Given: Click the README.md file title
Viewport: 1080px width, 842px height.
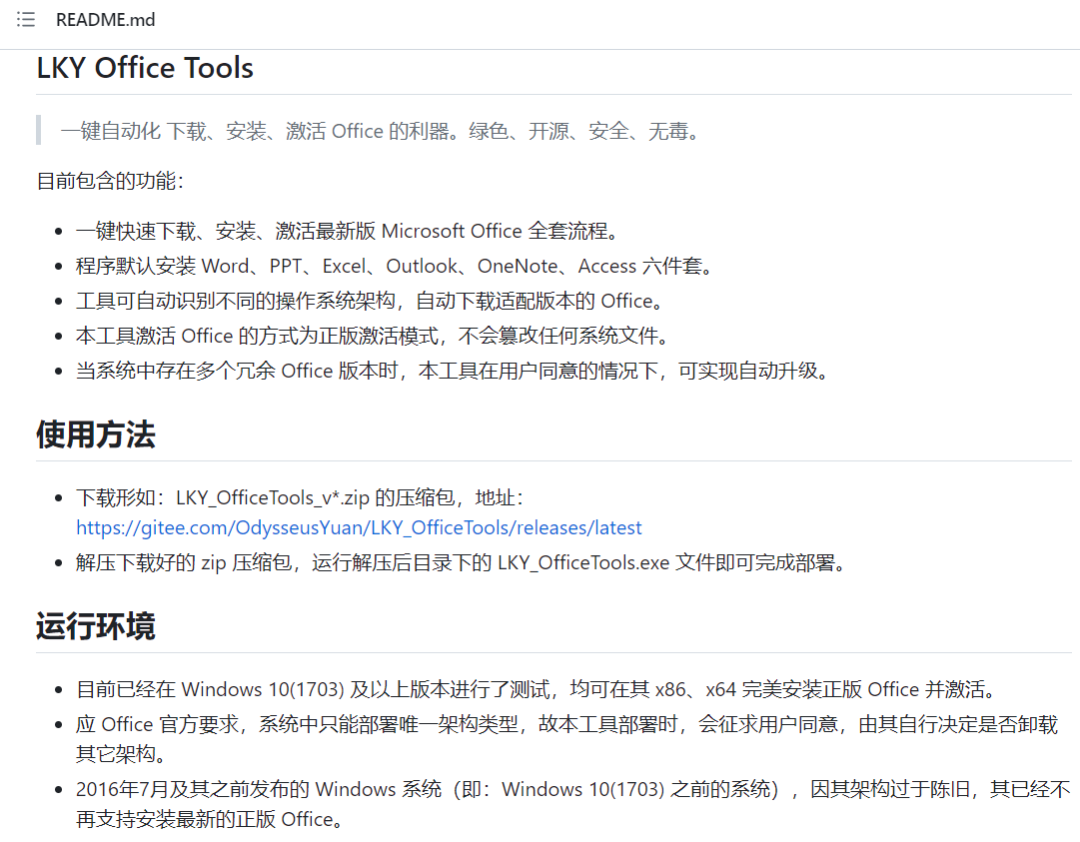Looking at the screenshot, I should (x=105, y=19).
